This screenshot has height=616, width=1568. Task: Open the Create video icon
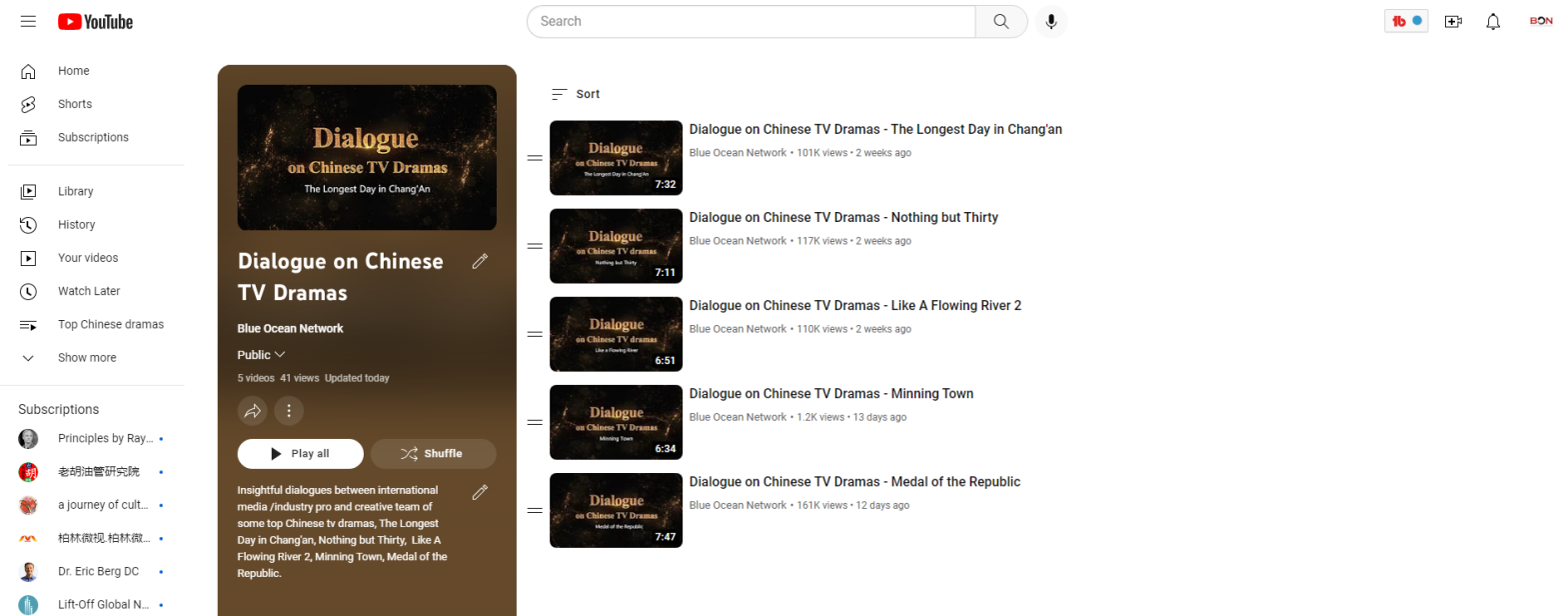pyautogui.click(x=1453, y=21)
